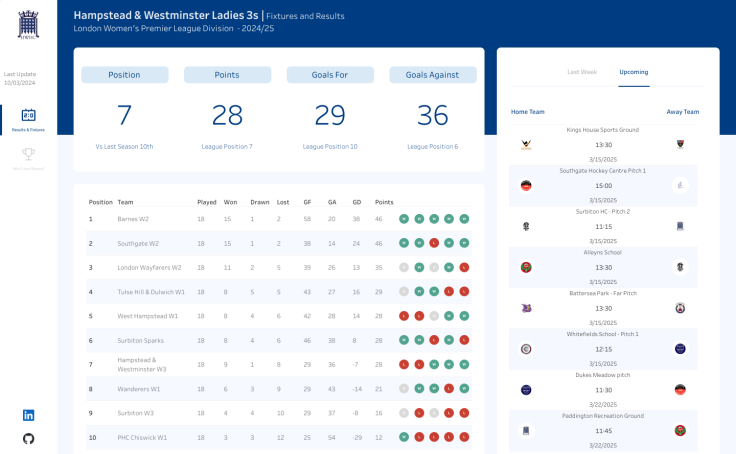Image resolution: width=736 pixels, height=454 pixels.
Task: Click home team badge for Alleyns School fixture
Action: (x=525, y=267)
